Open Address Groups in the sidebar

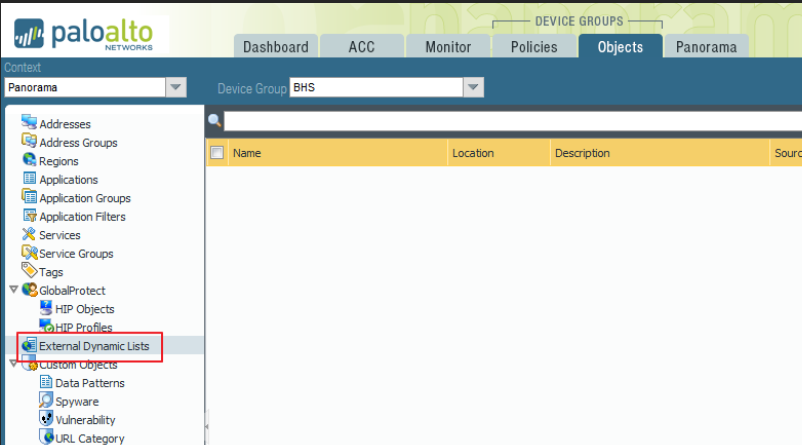pyautogui.click(x=78, y=143)
